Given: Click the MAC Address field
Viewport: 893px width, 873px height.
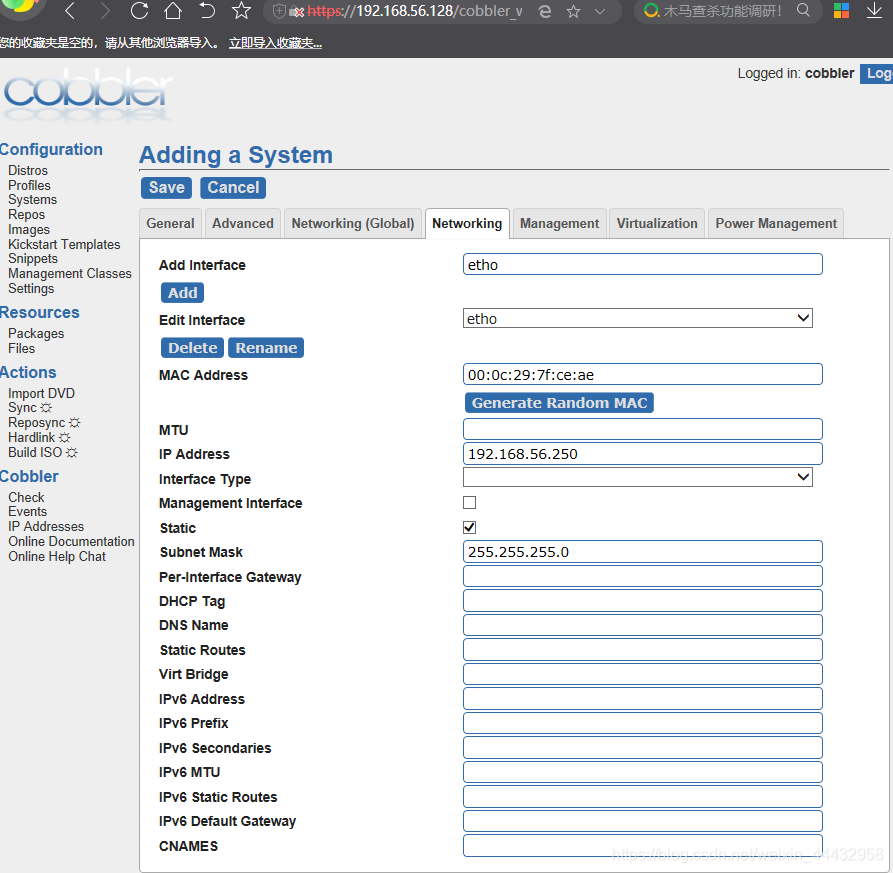Looking at the screenshot, I should pos(642,374).
